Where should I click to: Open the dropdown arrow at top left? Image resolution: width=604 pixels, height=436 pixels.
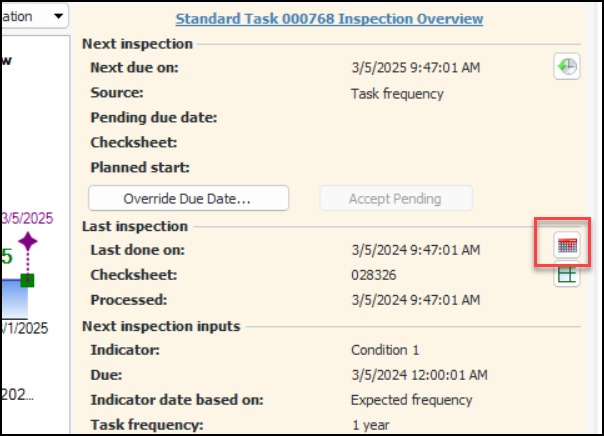(x=58, y=16)
